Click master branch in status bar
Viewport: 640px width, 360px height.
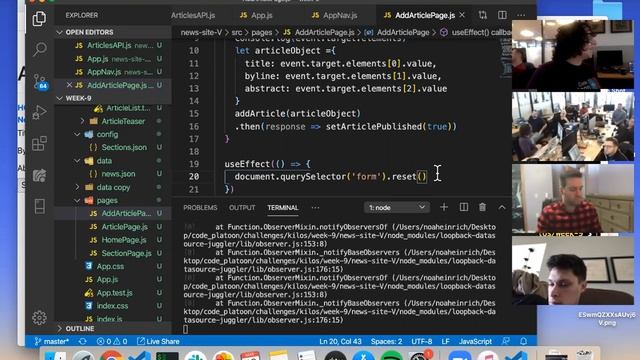tap(51, 341)
